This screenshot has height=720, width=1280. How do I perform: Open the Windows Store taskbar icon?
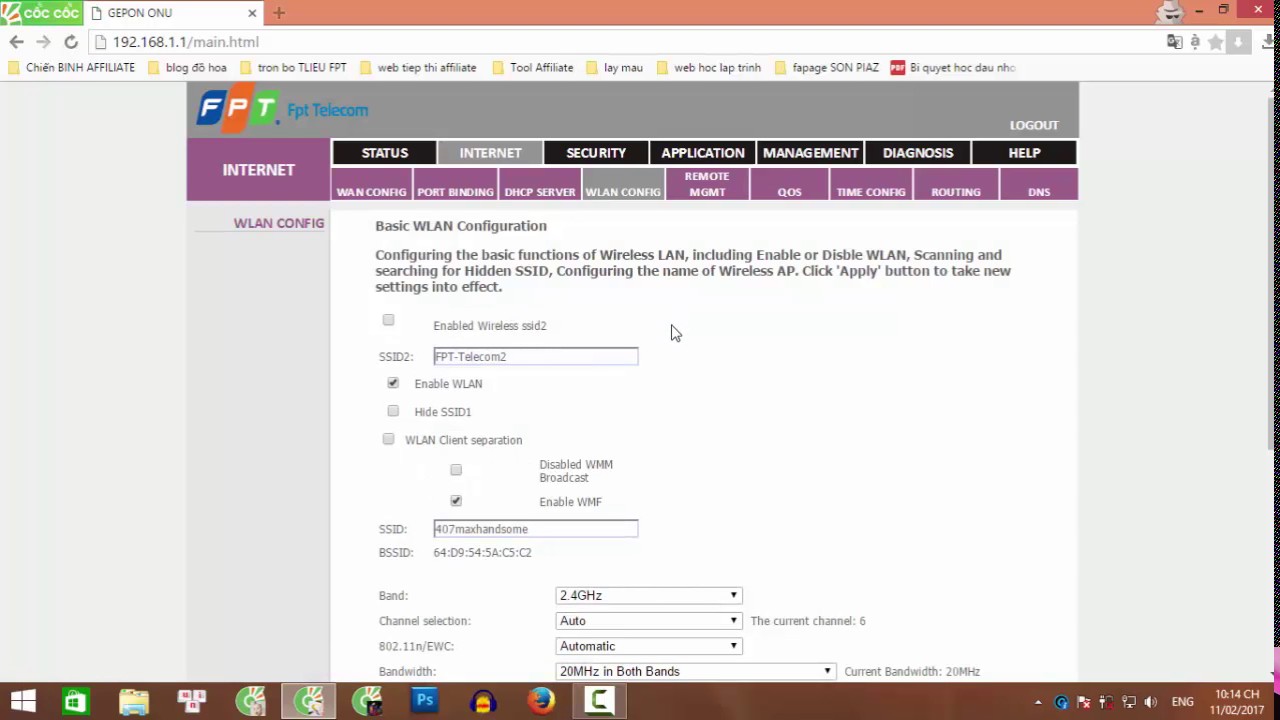[x=75, y=701]
